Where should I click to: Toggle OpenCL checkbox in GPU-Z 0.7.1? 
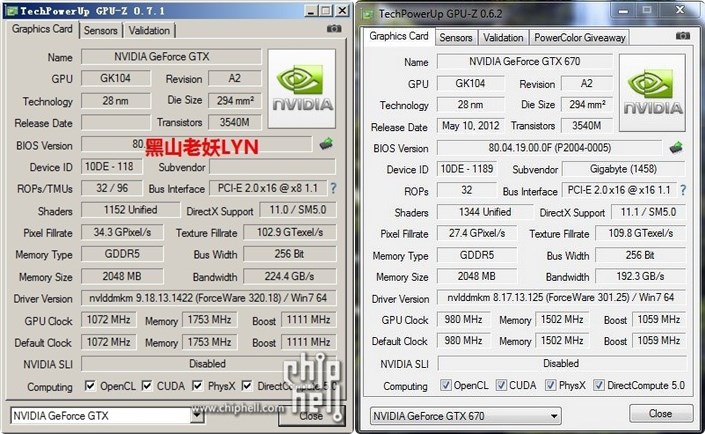[90, 386]
